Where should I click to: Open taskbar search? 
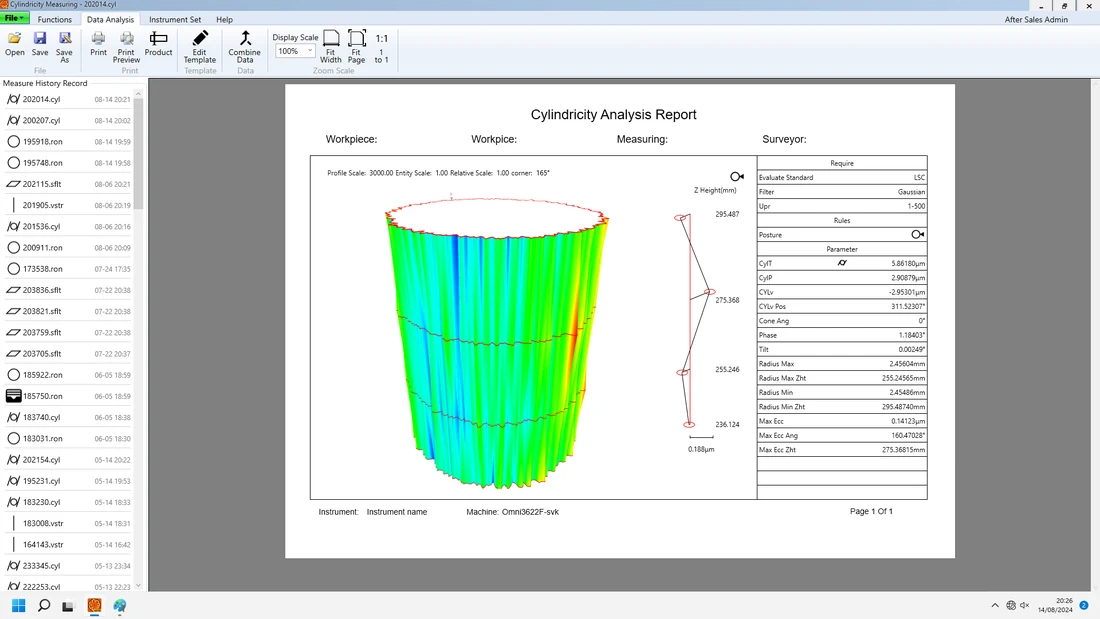pos(43,606)
